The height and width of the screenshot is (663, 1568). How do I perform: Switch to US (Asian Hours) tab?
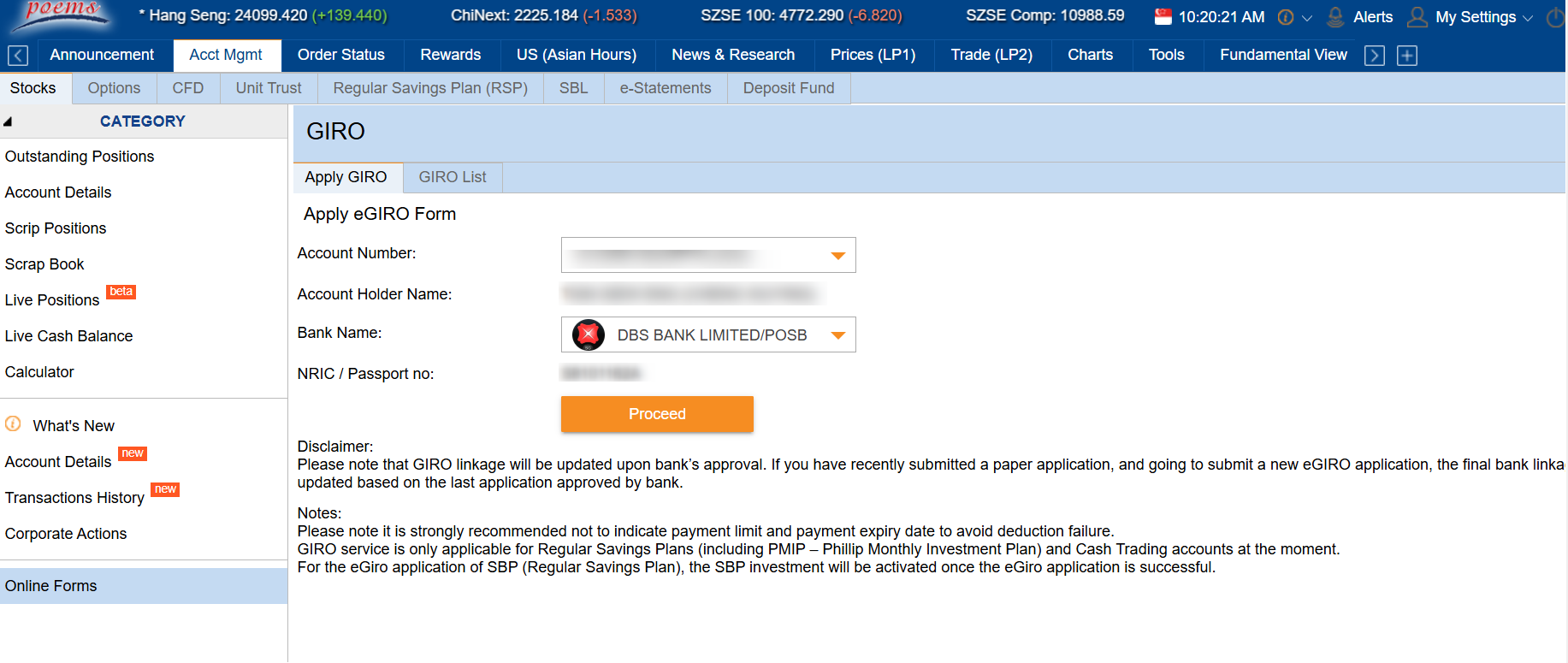pos(577,55)
